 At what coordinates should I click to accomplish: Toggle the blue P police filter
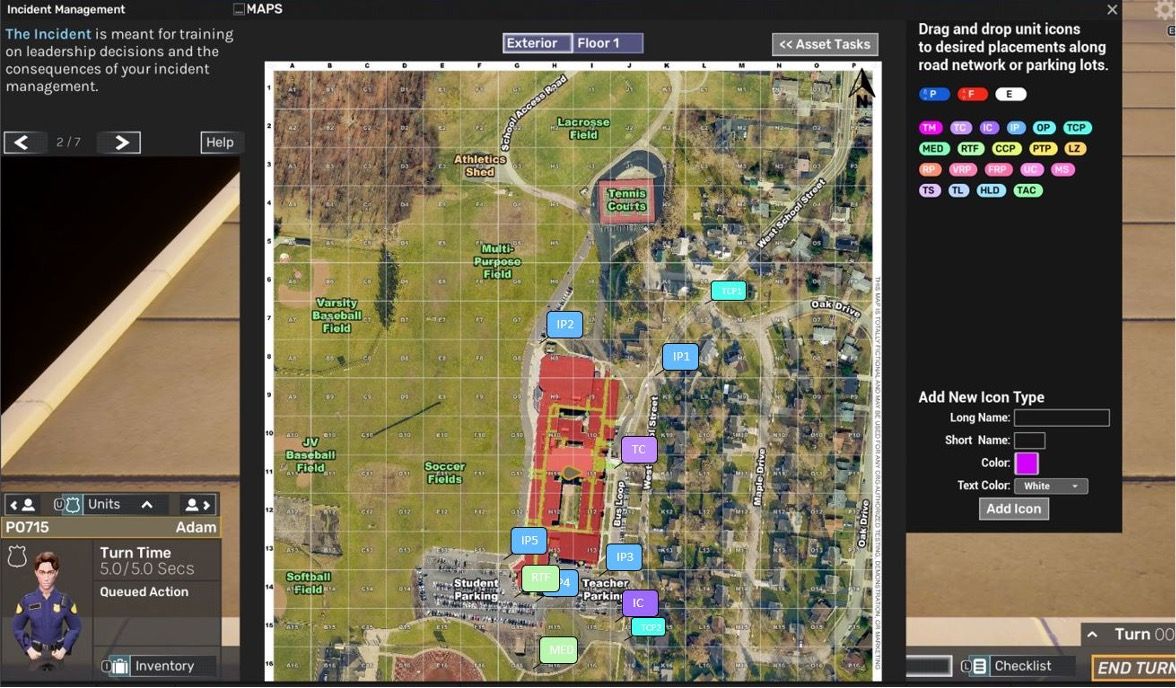934,94
